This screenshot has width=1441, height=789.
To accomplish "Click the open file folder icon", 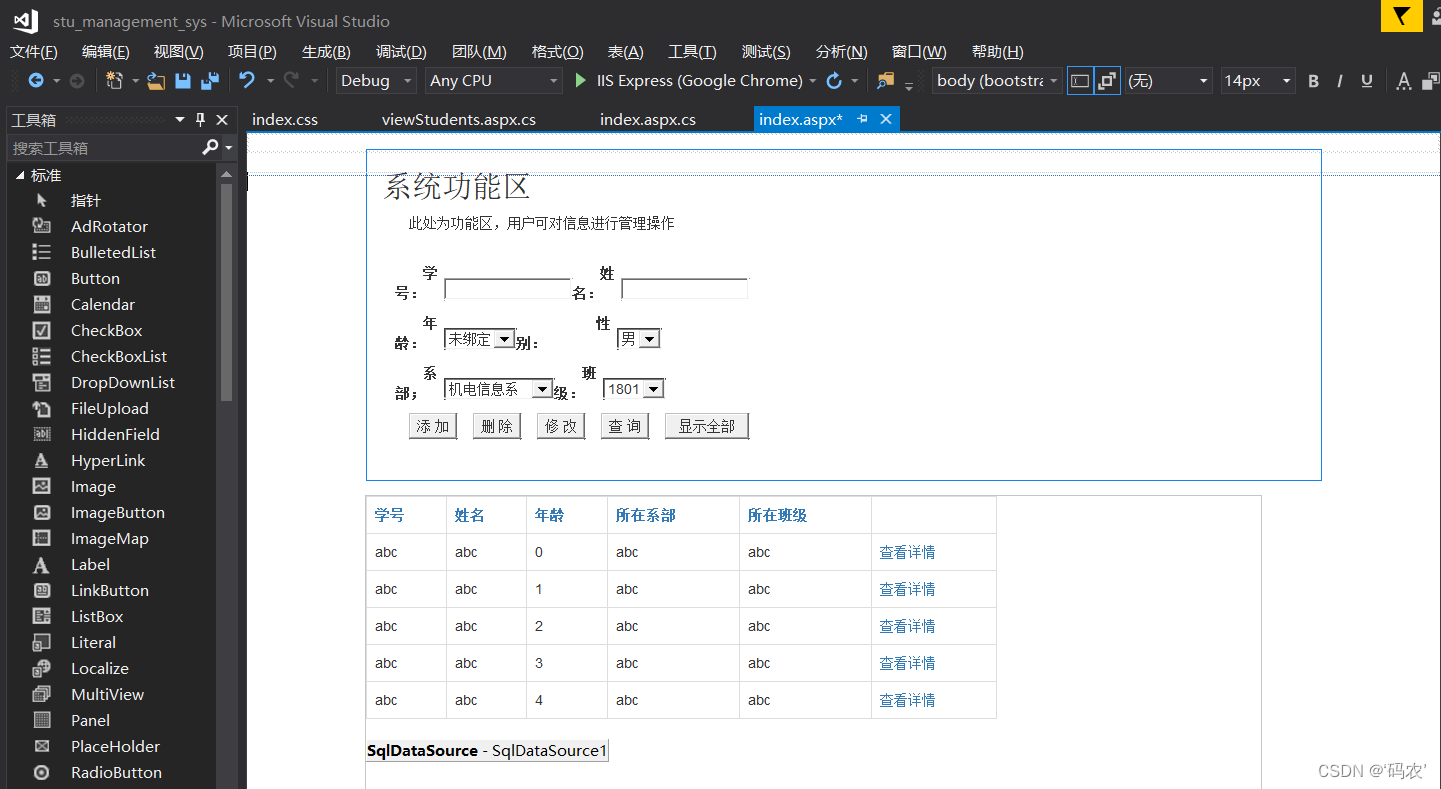I will tap(156, 81).
